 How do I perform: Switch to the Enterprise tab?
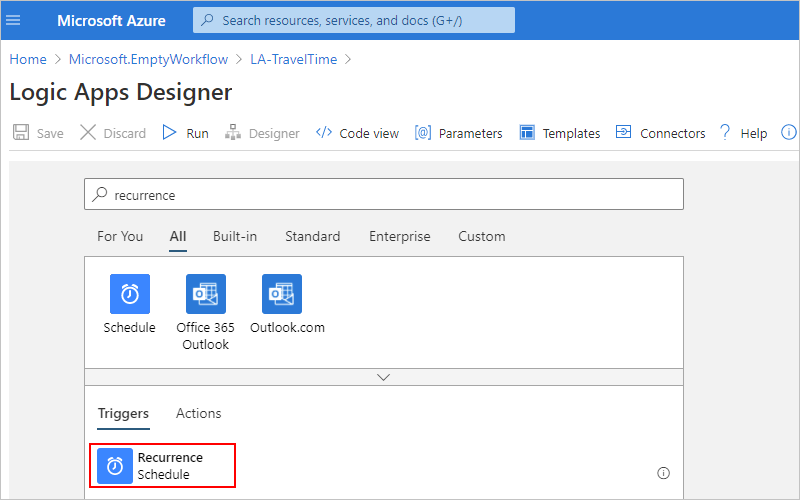pos(399,236)
